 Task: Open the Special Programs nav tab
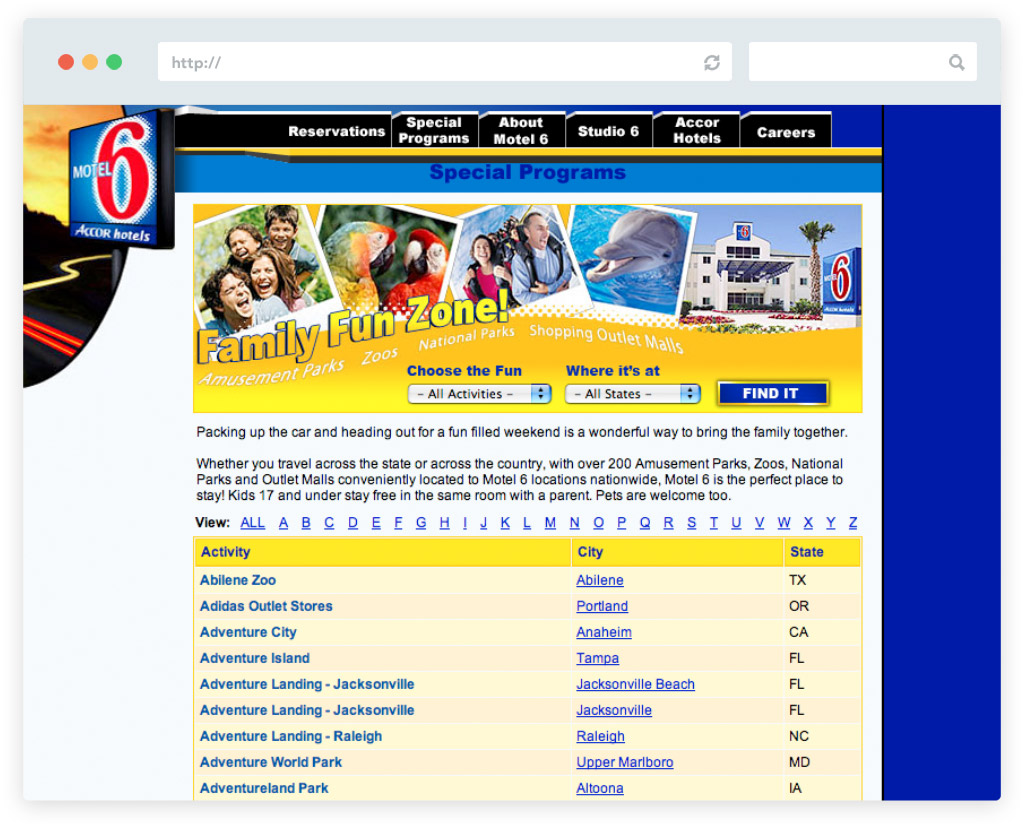coord(434,130)
